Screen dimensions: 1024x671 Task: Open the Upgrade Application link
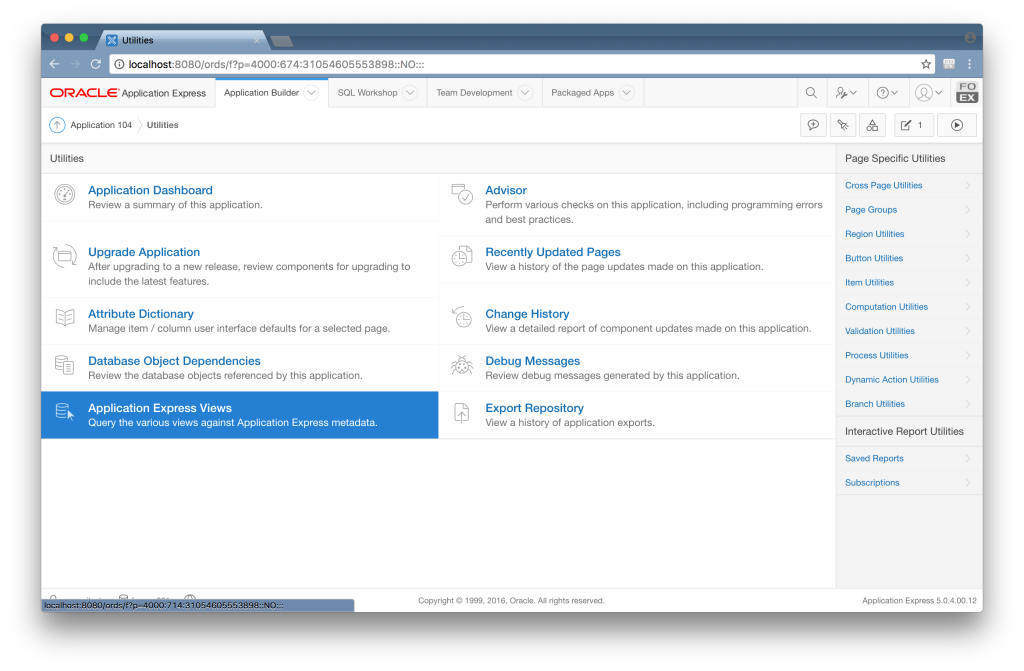pos(144,252)
